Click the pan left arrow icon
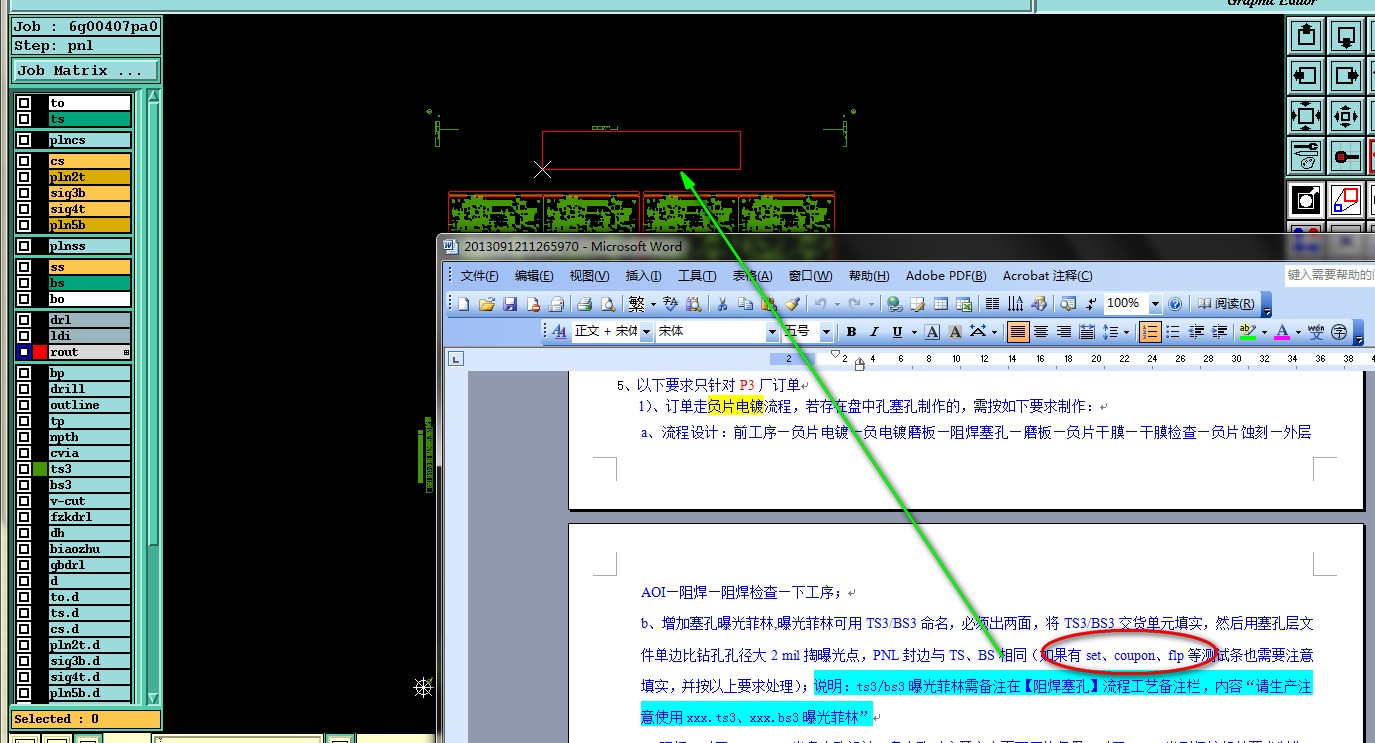 [x=1306, y=76]
